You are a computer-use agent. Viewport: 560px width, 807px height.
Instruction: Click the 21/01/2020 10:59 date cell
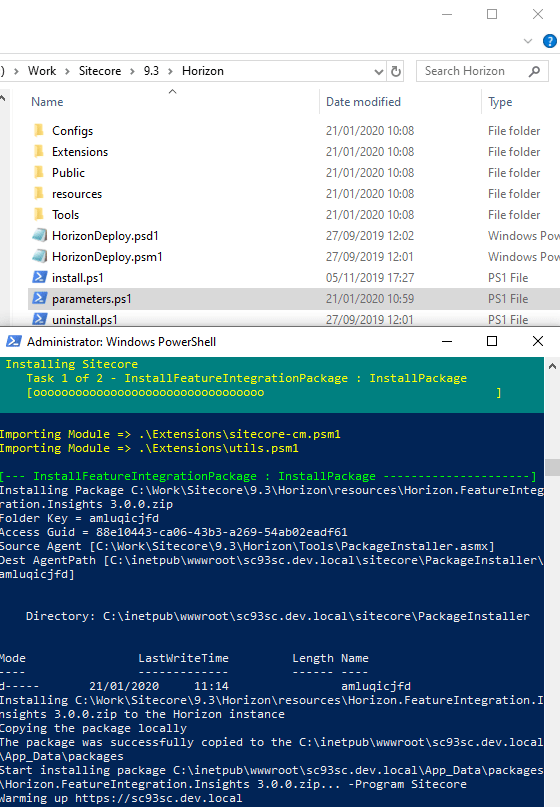point(370,299)
